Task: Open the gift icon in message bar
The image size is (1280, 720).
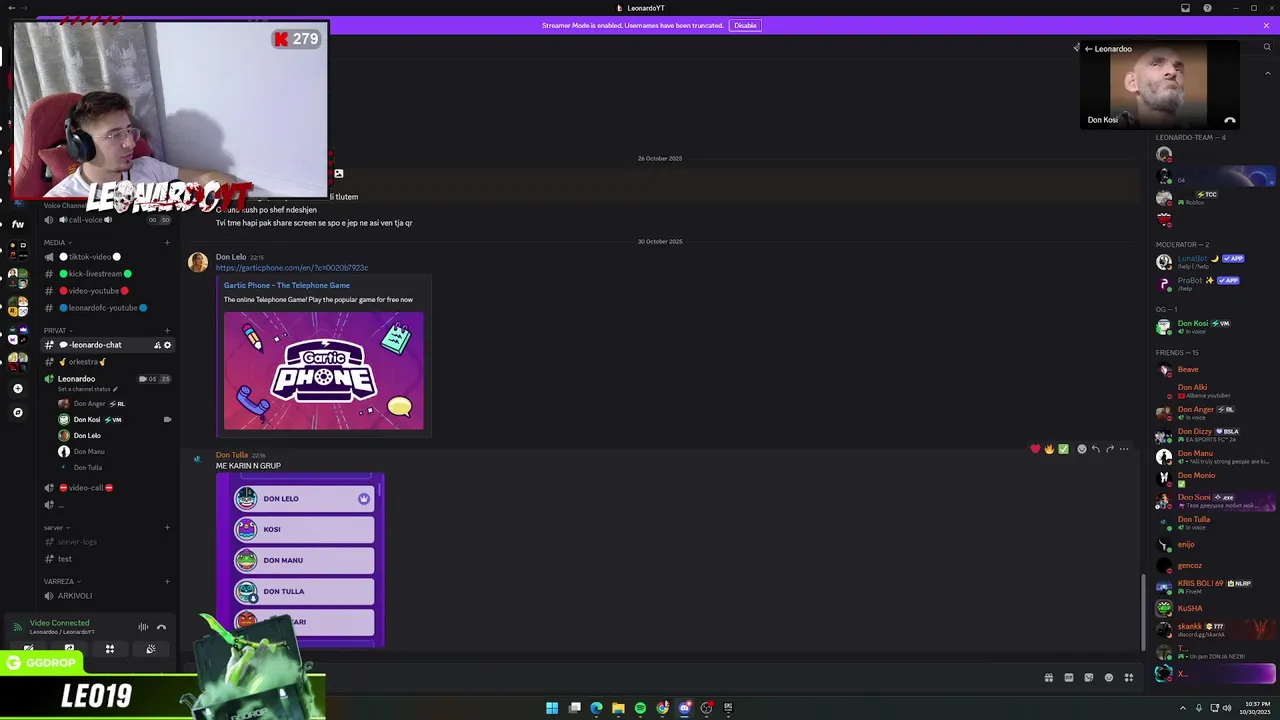Action: [1049, 678]
